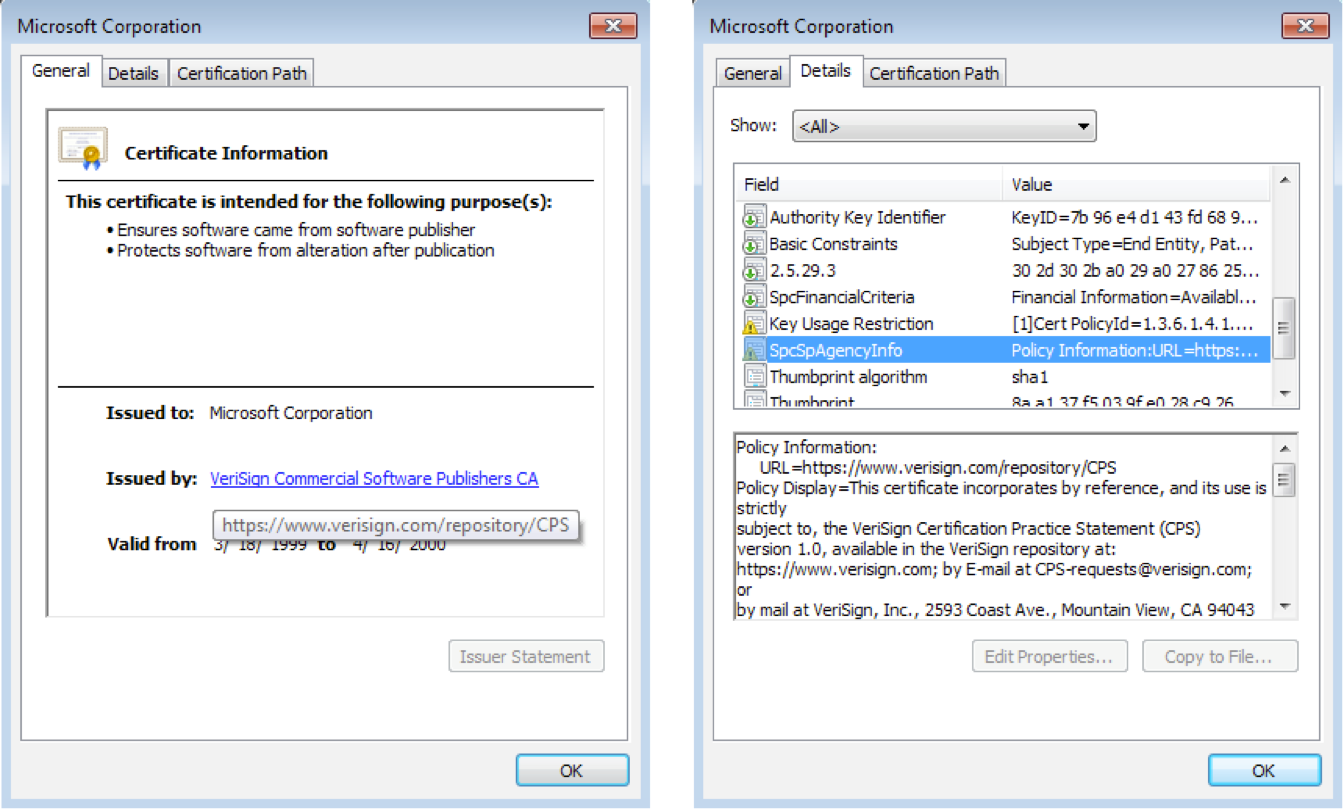Select Details tab in right window
This screenshot has height=809, width=1344.
pos(825,71)
